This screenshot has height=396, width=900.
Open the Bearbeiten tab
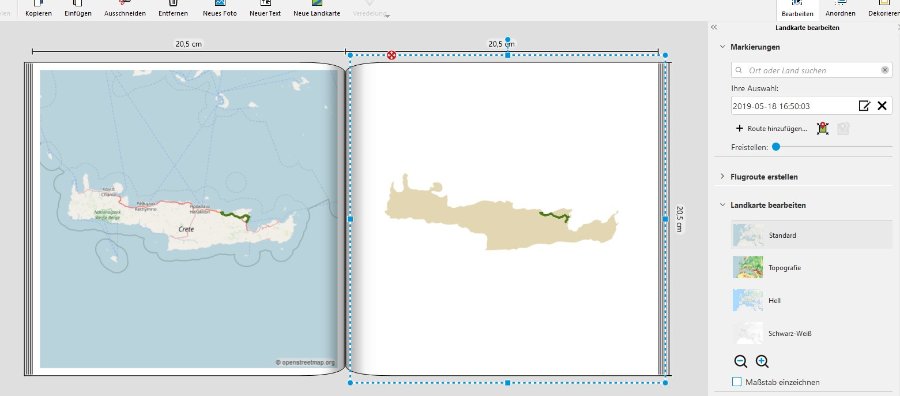pos(797,9)
